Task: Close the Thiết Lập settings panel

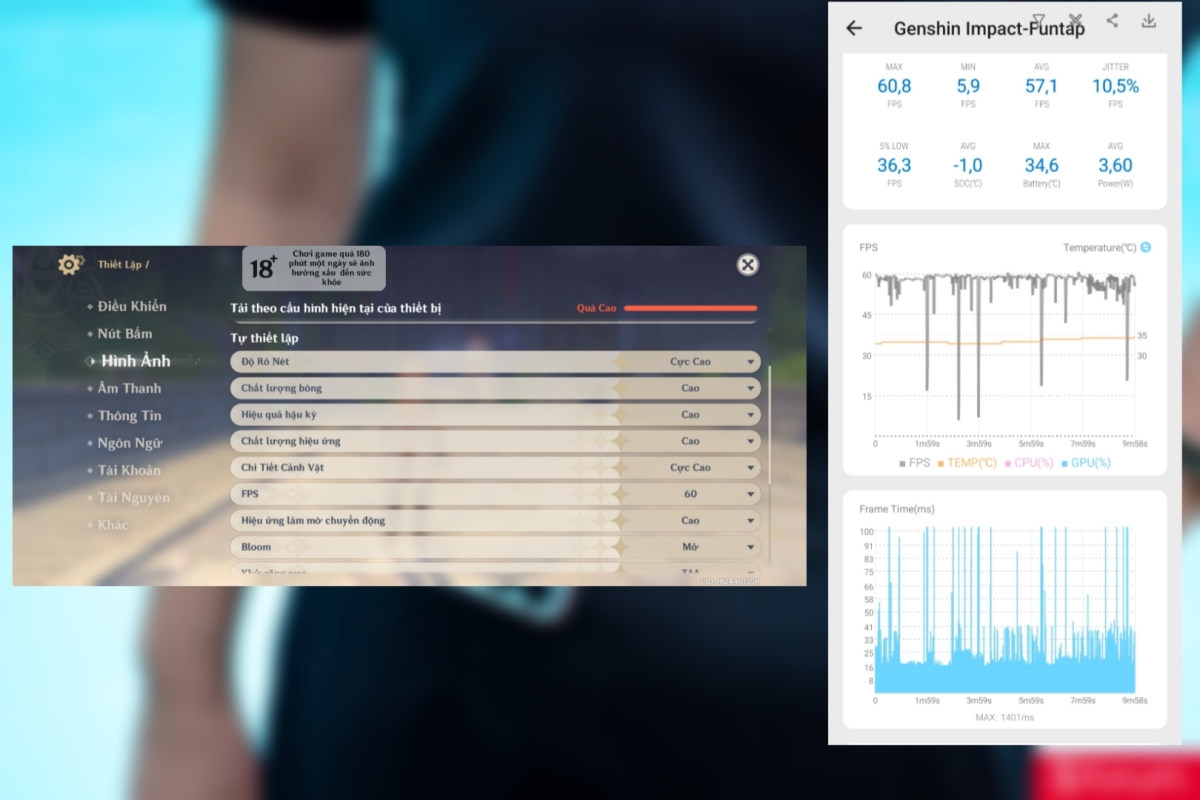Action: click(x=747, y=264)
